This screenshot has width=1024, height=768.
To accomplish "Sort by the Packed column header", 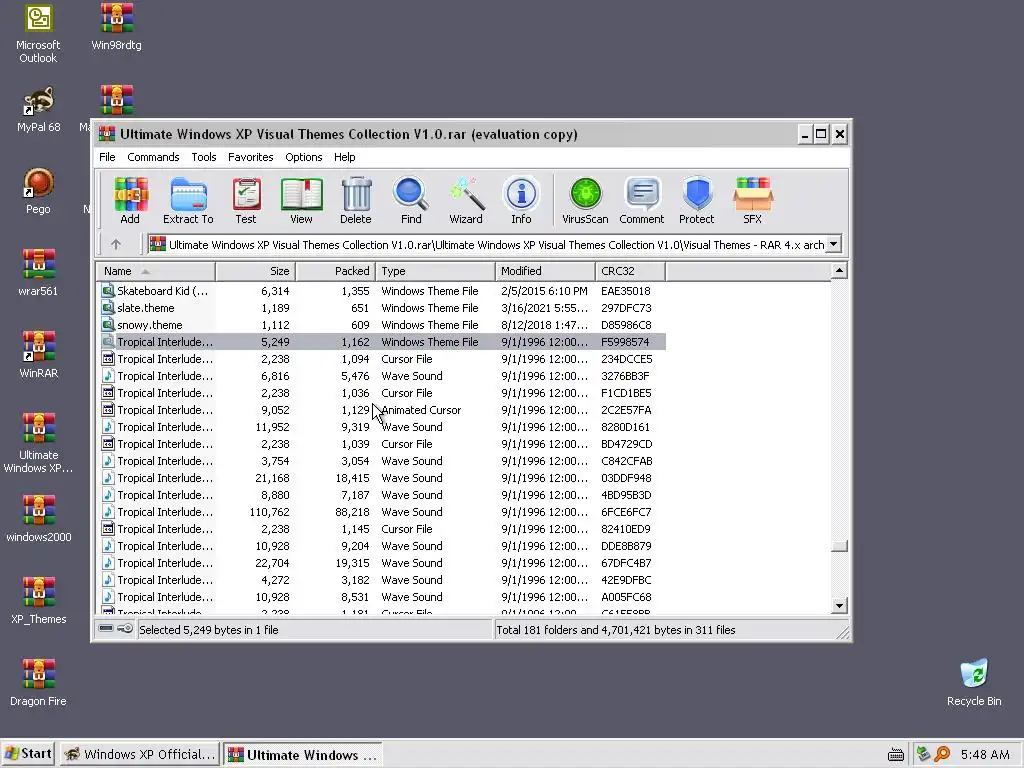I will coord(336,271).
